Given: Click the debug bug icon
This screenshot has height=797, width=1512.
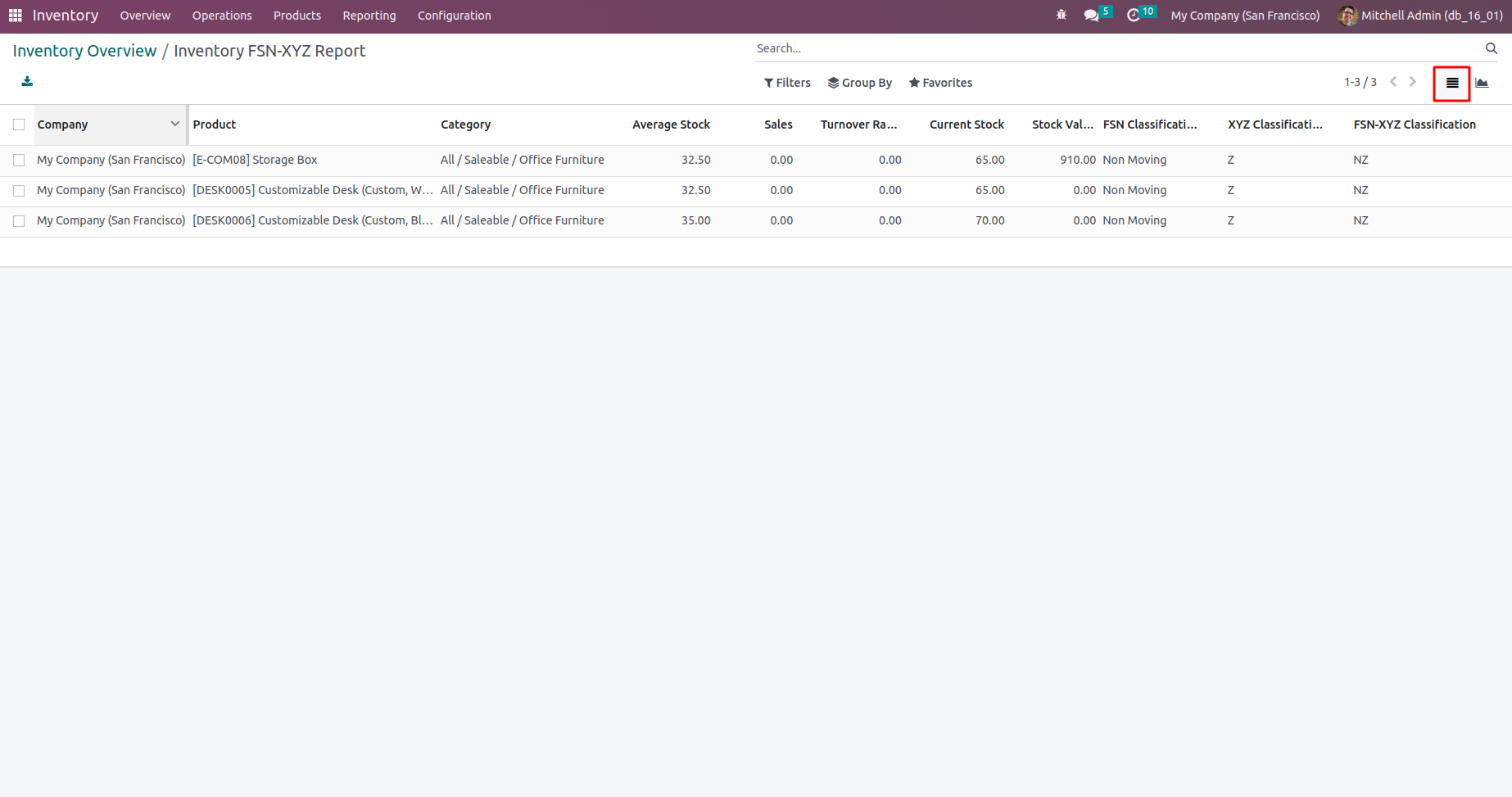Looking at the screenshot, I should tap(1062, 15).
